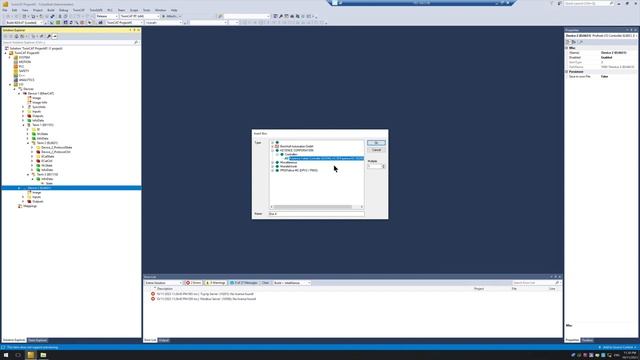Screen dimensions: 640x360
Task: Expand Beckhoff Automation GmbH in type tree
Action: pos(272,146)
